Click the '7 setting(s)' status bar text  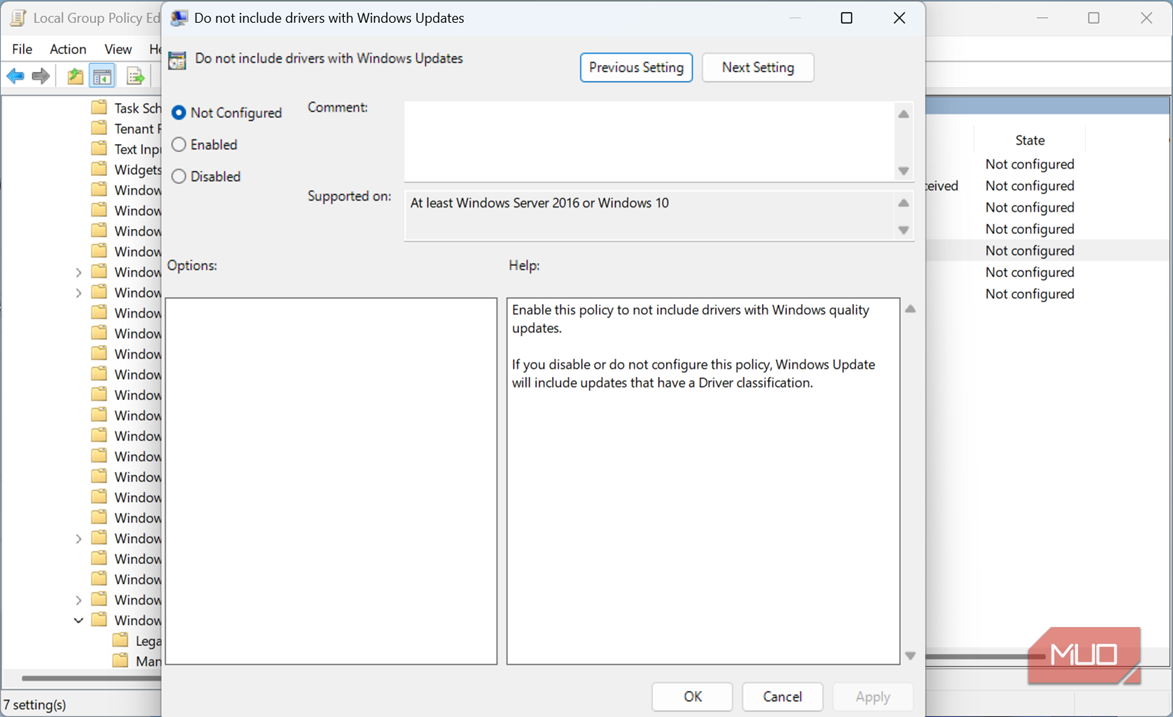click(34, 704)
